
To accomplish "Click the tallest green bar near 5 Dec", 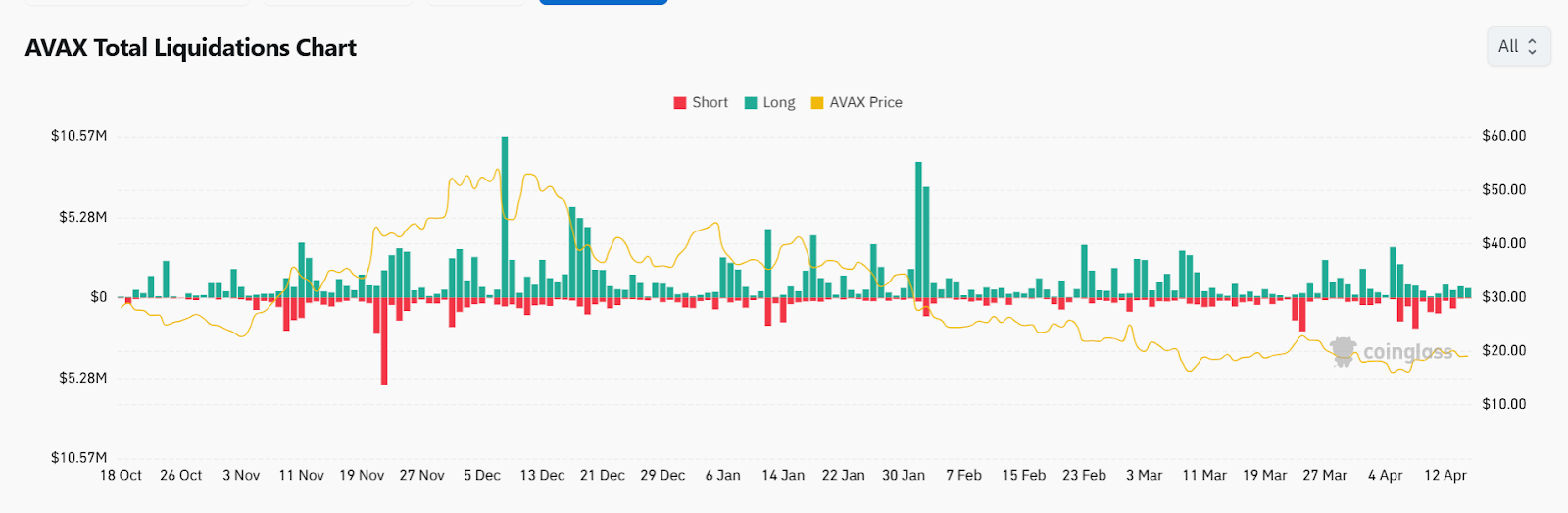I will pyautogui.click(x=505, y=217).
